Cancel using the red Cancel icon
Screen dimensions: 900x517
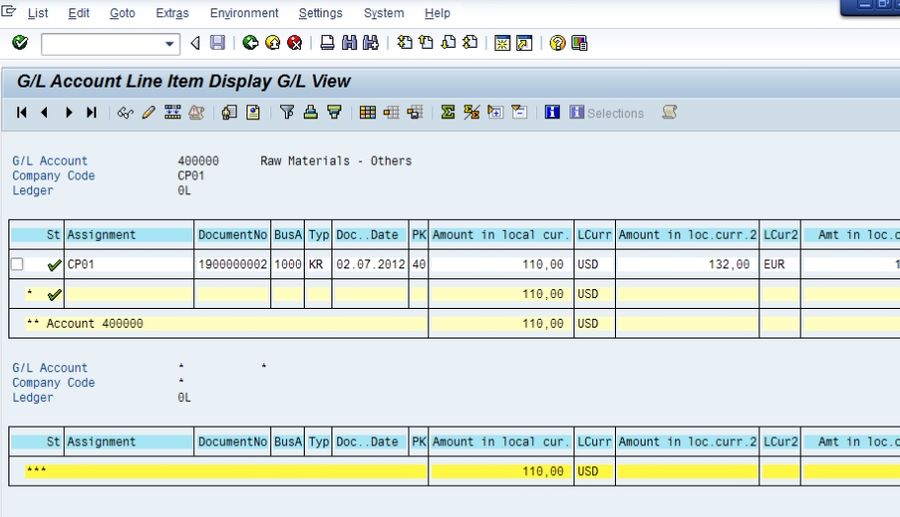294,43
